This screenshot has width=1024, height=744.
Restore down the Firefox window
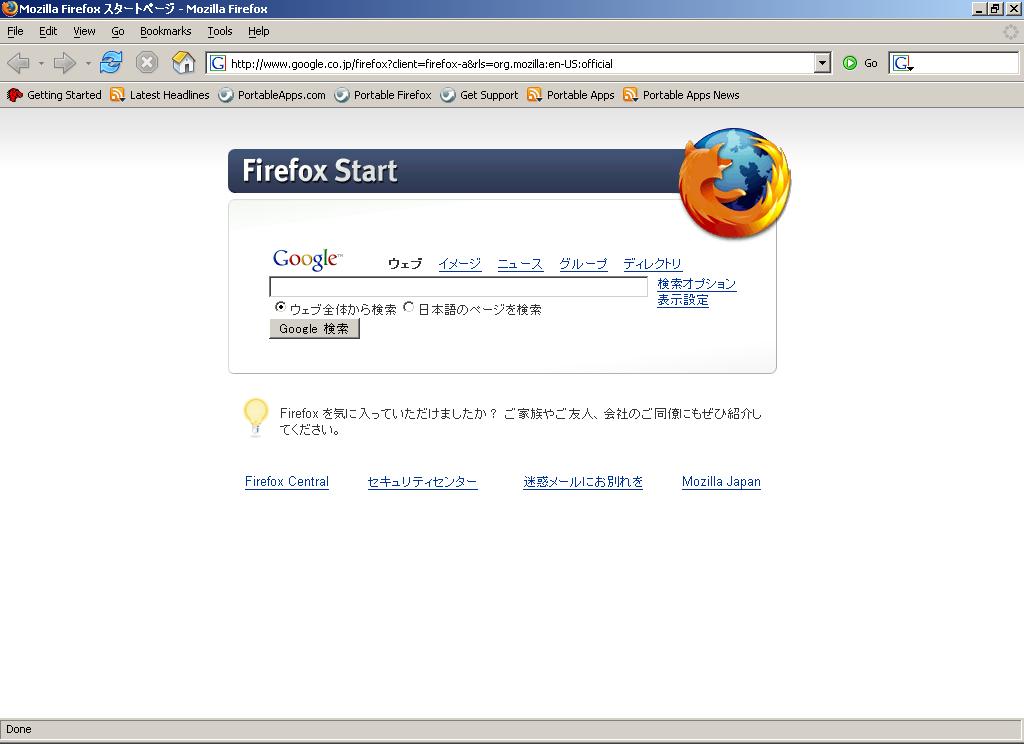(x=995, y=8)
